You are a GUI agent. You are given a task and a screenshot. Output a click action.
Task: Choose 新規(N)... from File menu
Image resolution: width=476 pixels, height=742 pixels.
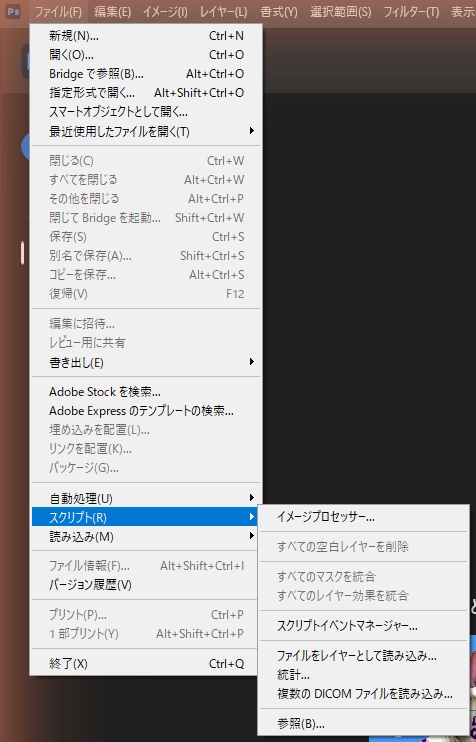coord(146,36)
